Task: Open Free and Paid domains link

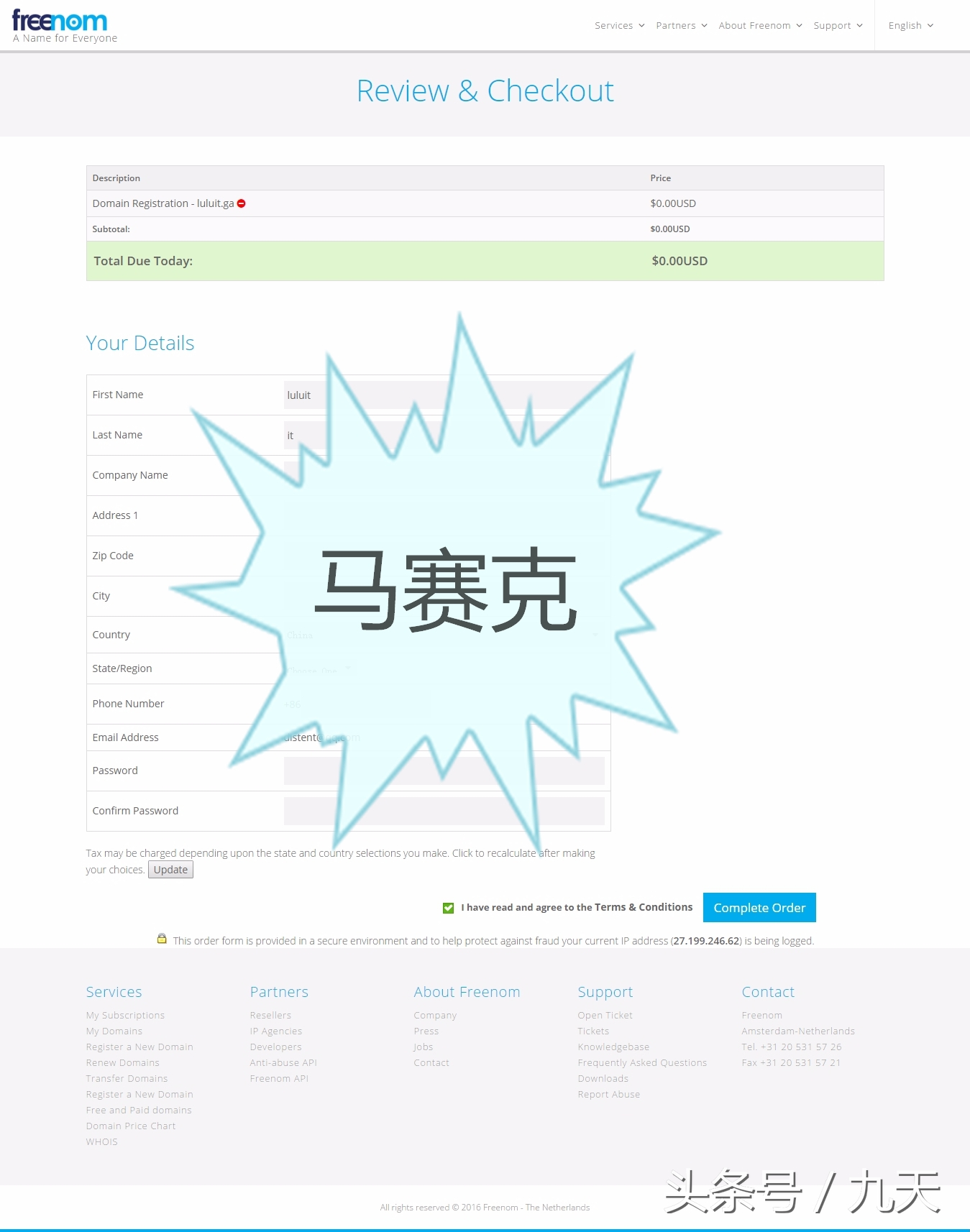Action: click(139, 1110)
